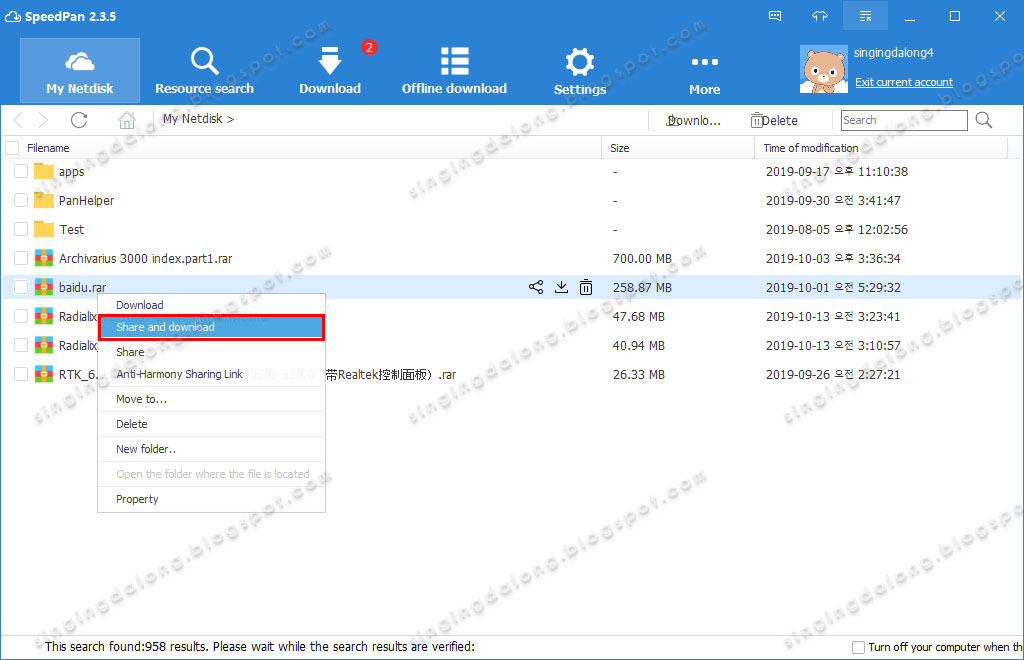This screenshot has height=660, width=1024.
Task: Click the RTK_6 rar archive icon
Action: point(44,373)
